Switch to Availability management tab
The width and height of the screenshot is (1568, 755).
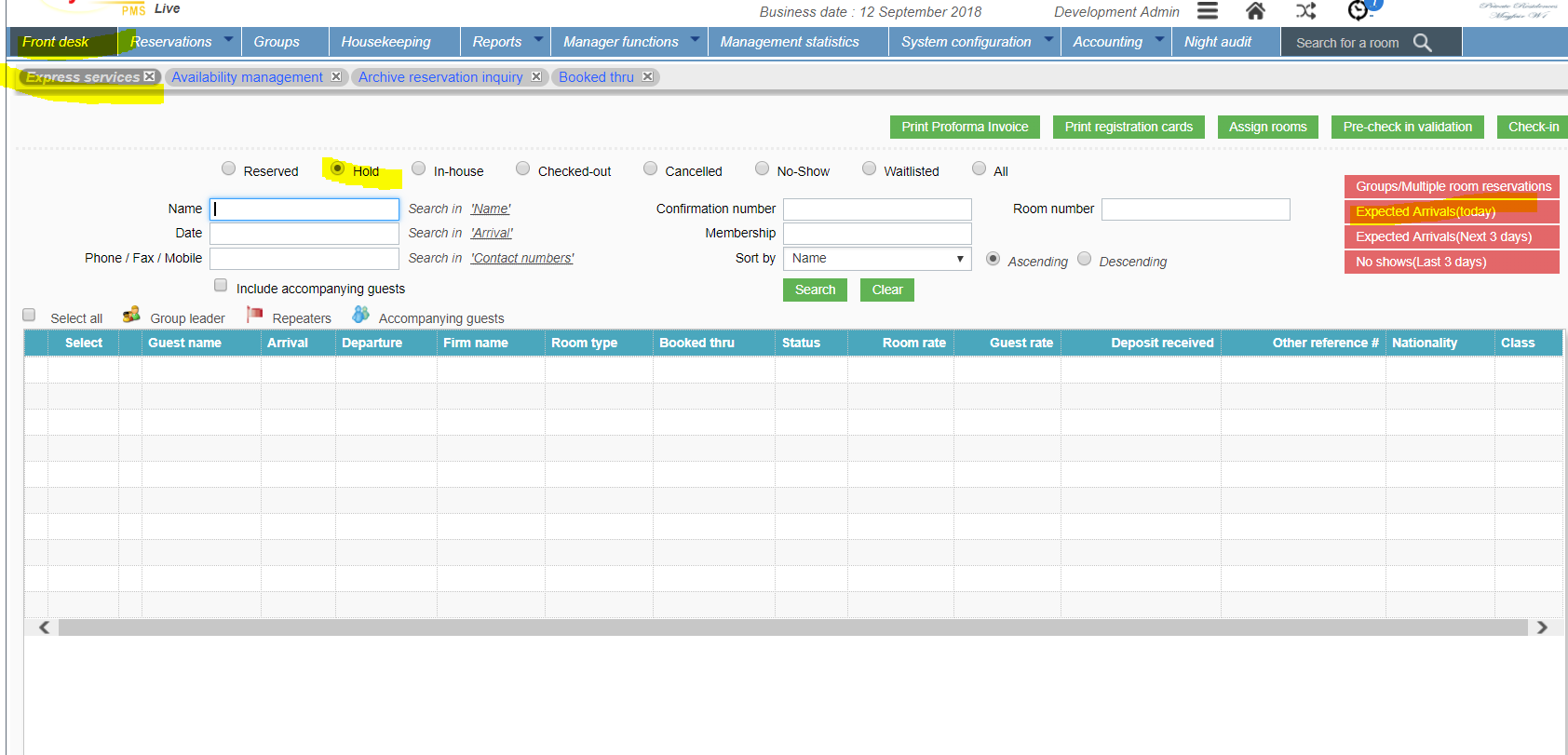click(x=247, y=77)
